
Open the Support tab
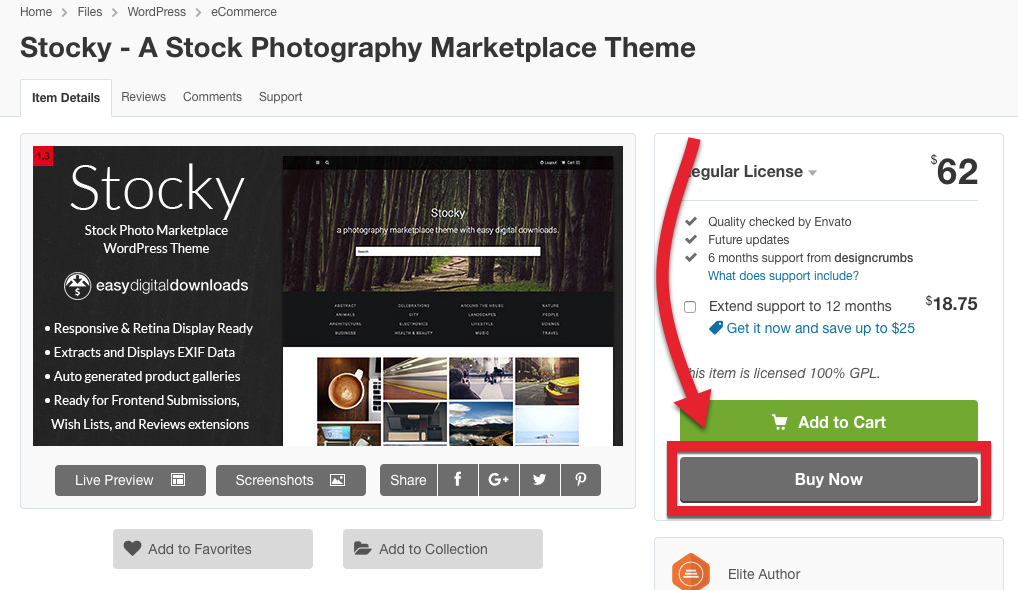280,97
